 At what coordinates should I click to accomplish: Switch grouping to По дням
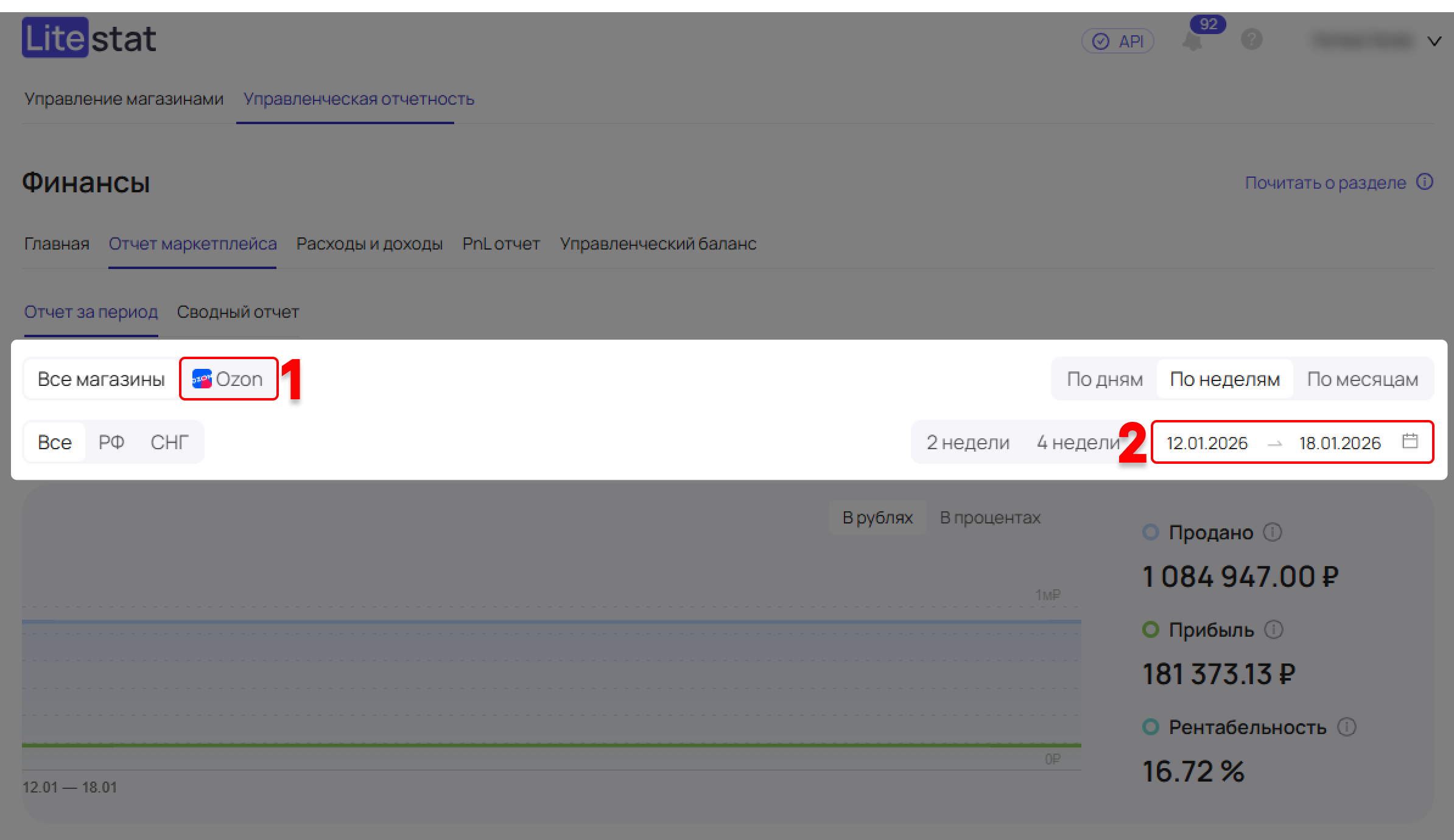click(1105, 379)
